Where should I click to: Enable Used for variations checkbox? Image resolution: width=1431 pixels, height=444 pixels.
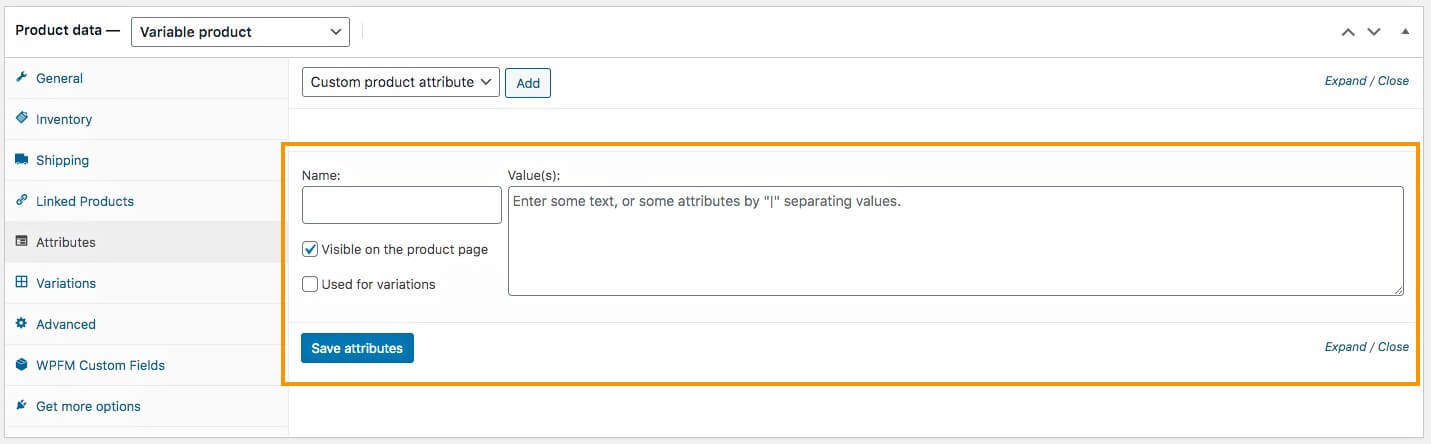(x=311, y=284)
